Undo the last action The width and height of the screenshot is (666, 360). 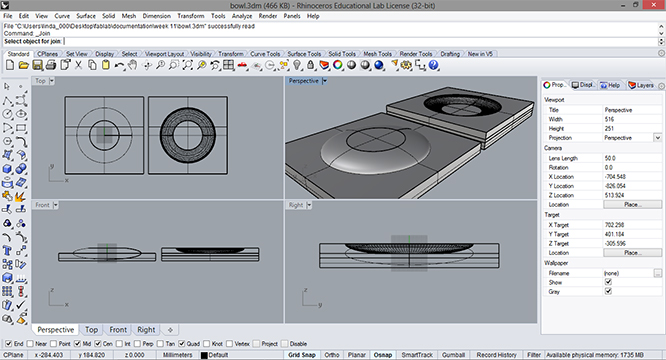[119, 65]
